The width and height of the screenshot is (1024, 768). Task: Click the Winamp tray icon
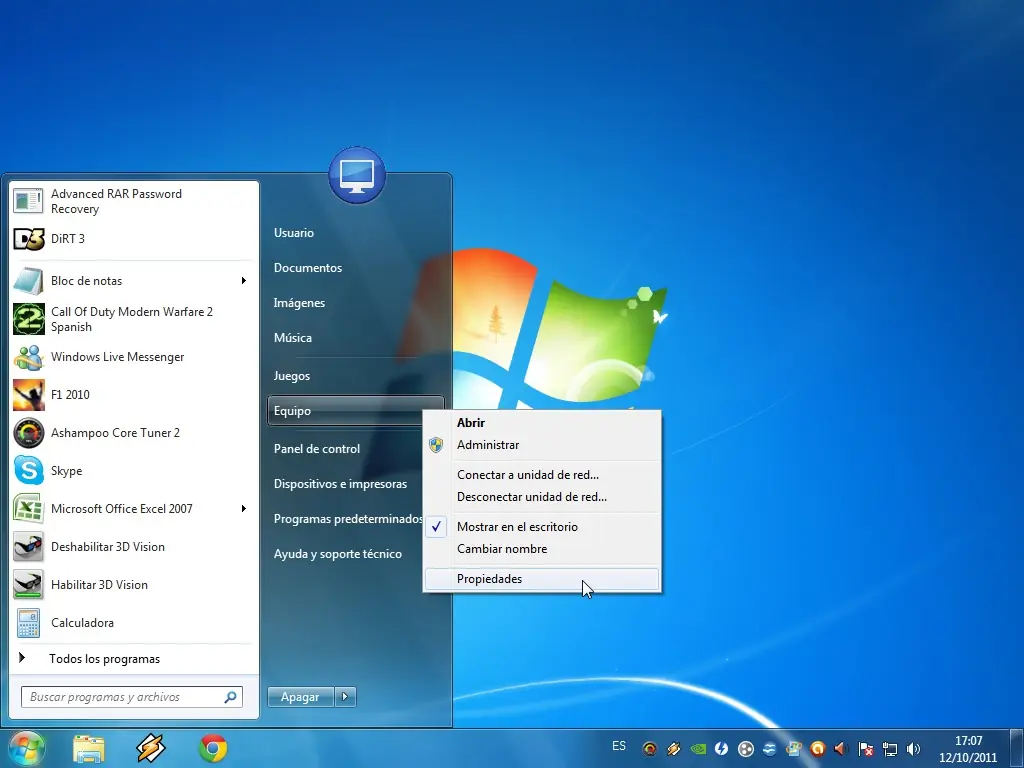[673, 749]
